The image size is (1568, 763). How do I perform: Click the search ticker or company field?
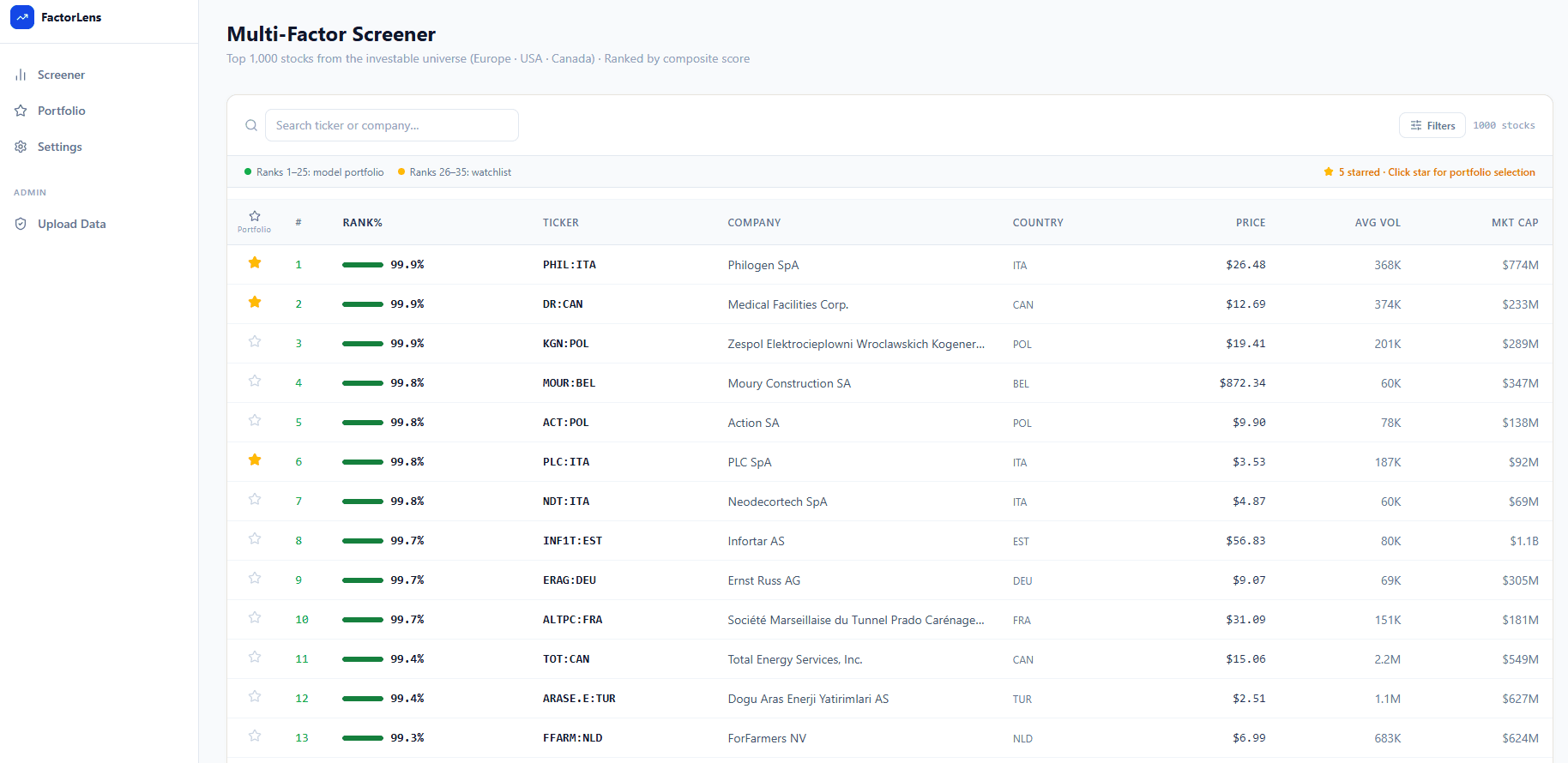pos(392,125)
